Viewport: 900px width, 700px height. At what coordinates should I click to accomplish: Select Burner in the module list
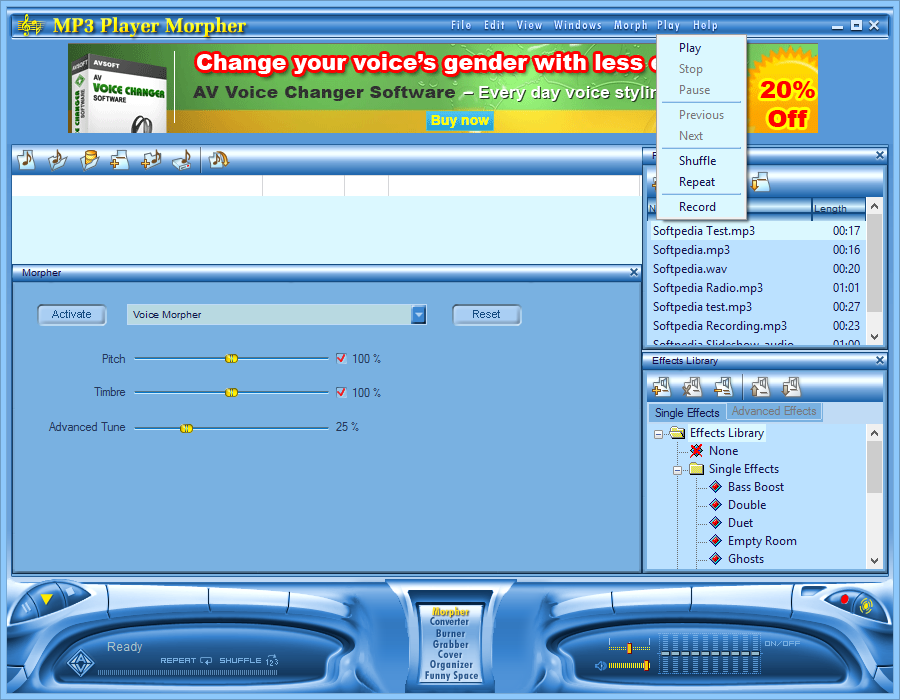pyautogui.click(x=450, y=633)
